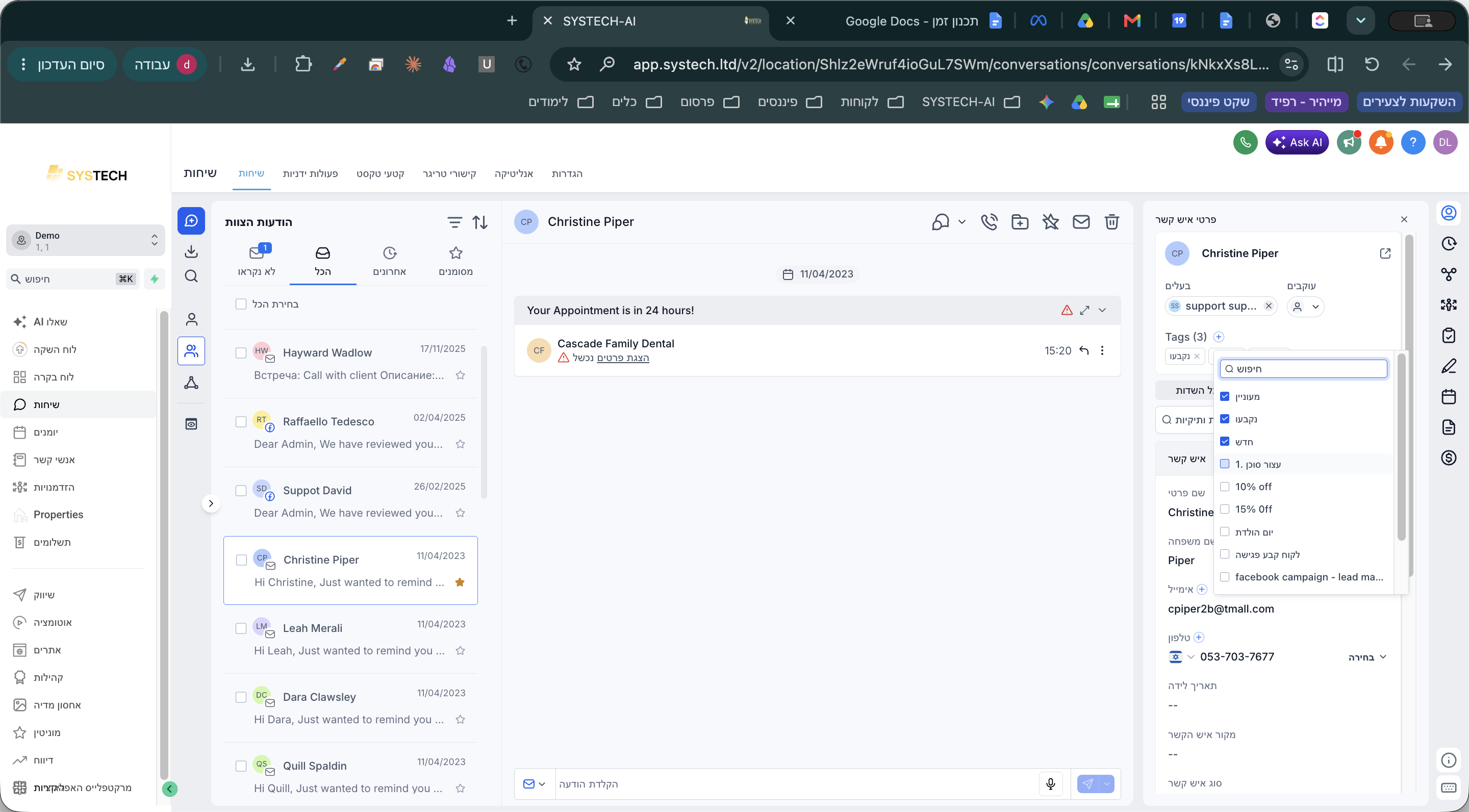Remove the נקבעו tag chip
Image resolution: width=1469 pixels, height=812 pixels.
1197,357
